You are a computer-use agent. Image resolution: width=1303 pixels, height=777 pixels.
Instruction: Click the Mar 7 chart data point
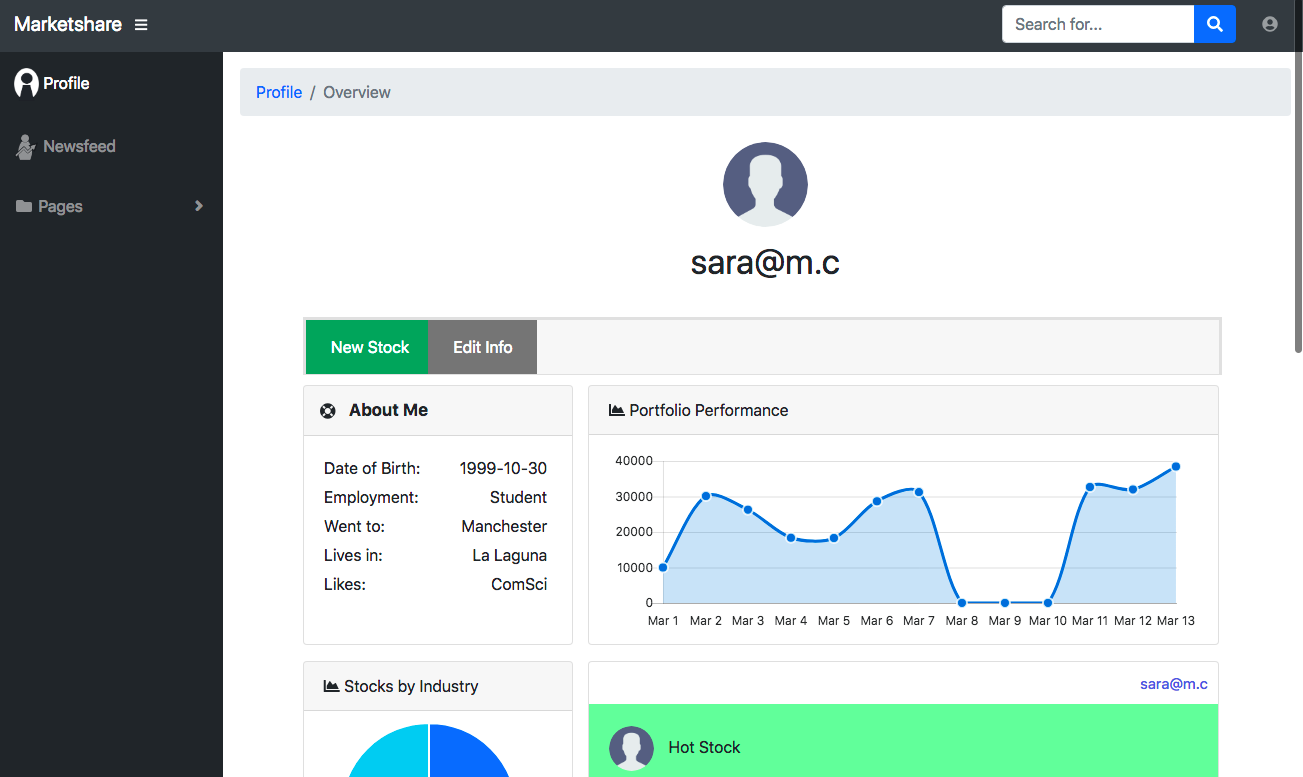click(x=919, y=492)
